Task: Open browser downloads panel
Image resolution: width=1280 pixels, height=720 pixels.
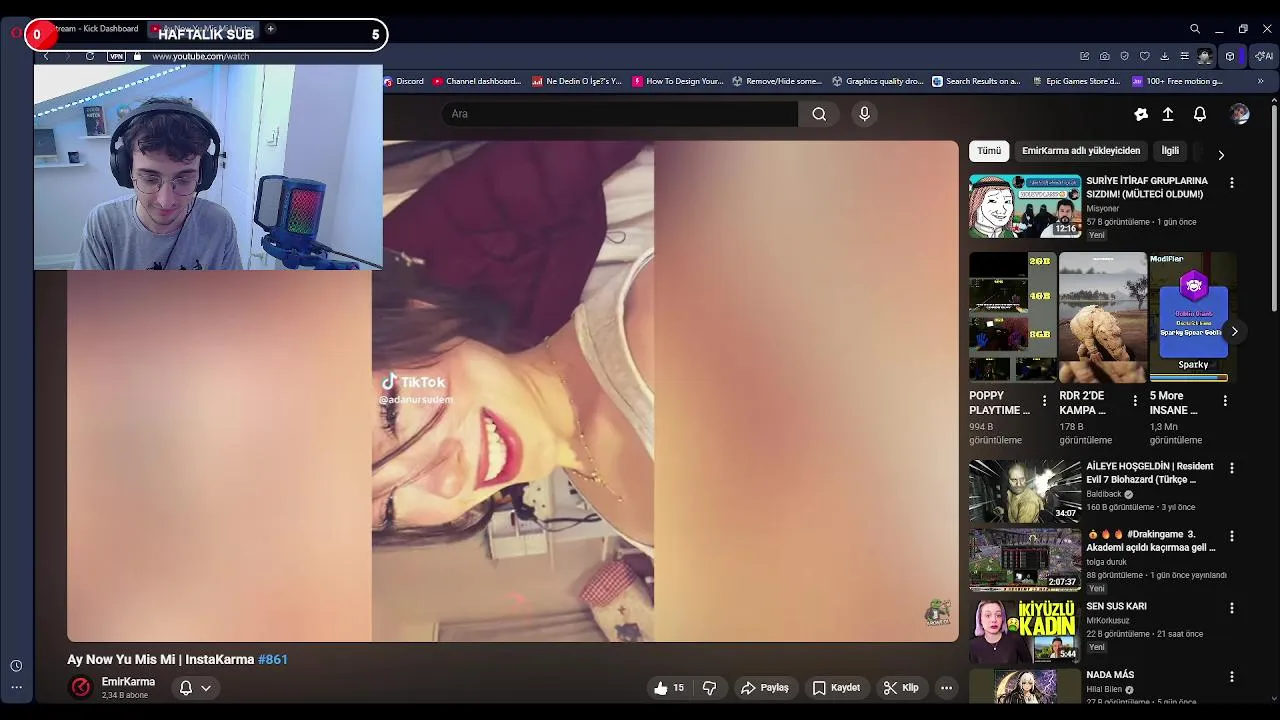Action: point(1164,56)
